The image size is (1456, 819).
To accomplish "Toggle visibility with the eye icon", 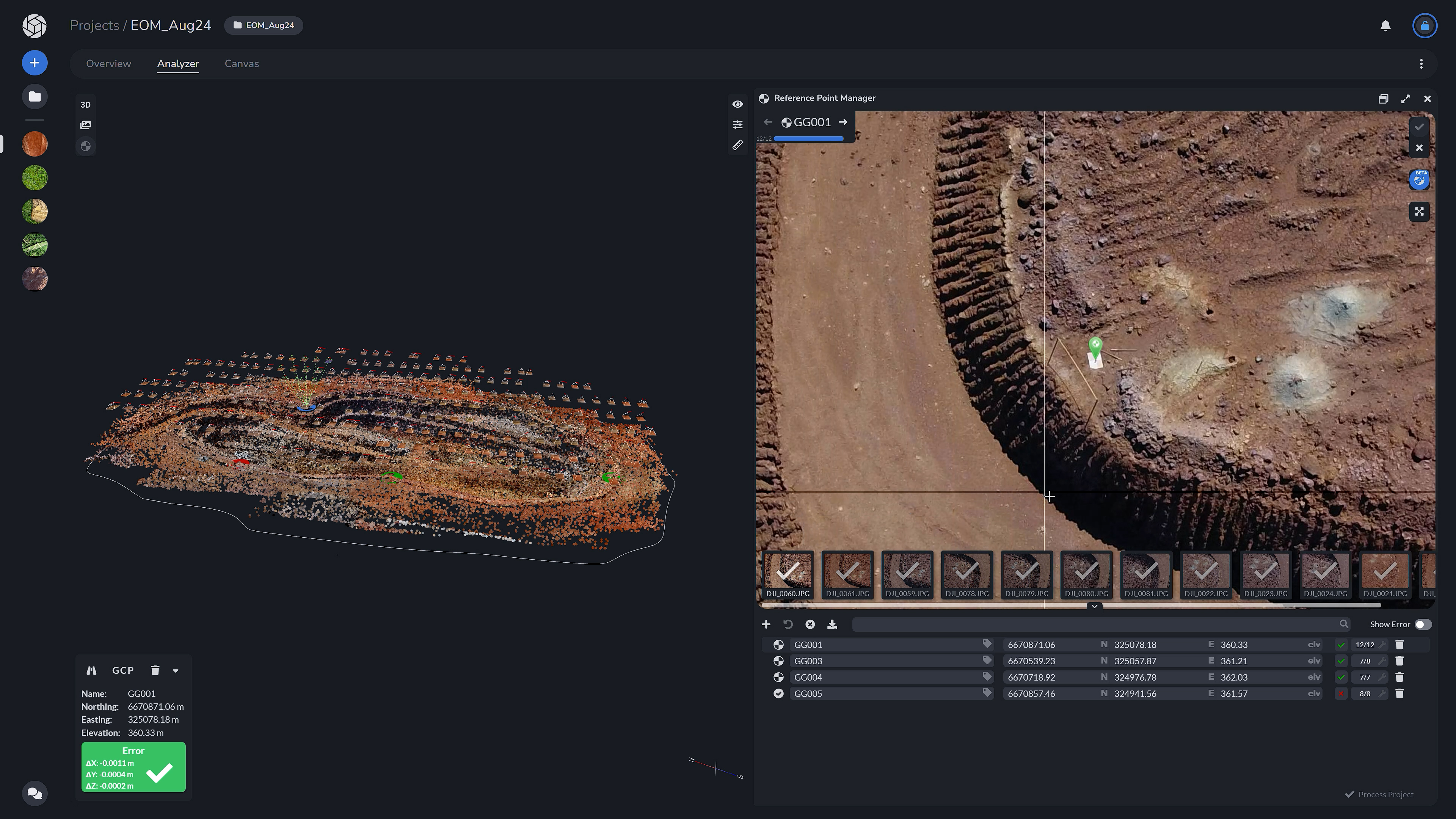I will tap(737, 104).
